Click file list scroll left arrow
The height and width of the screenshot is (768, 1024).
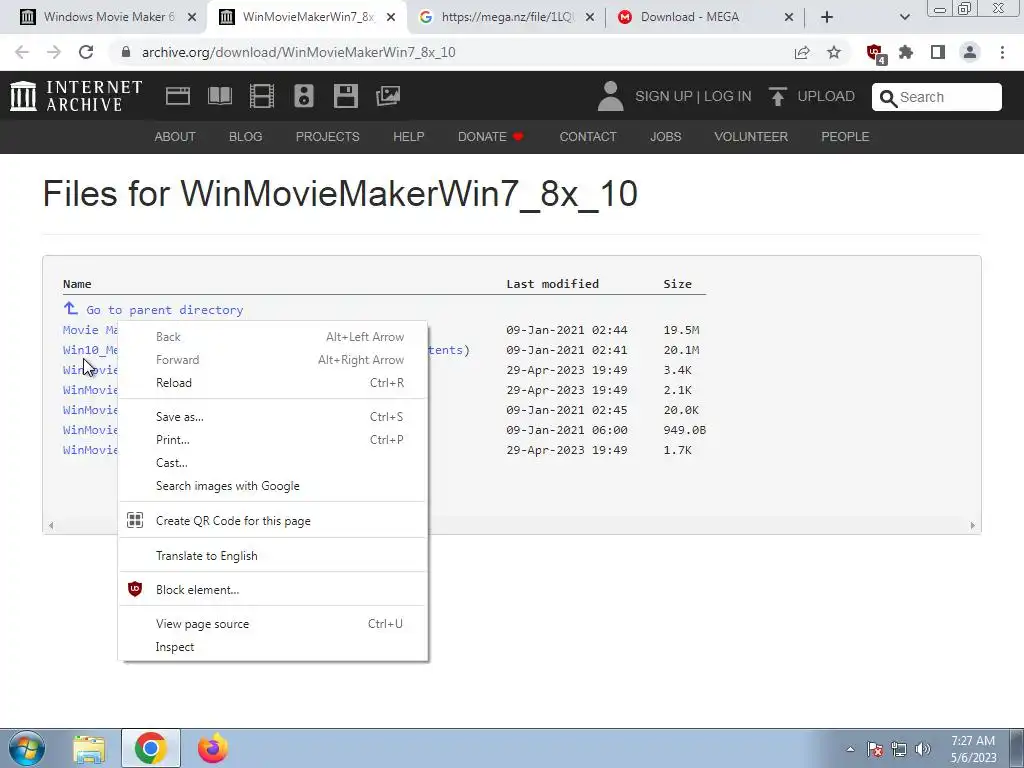51,526
